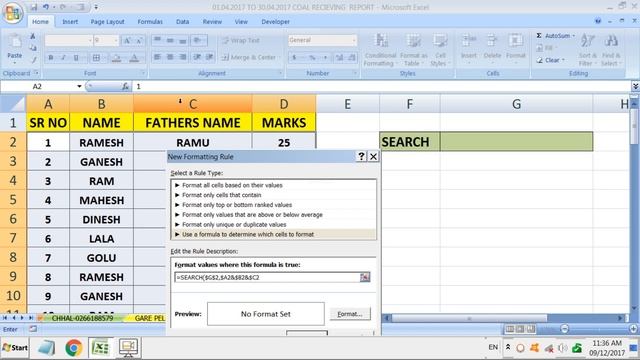Close the New Formatting Rule dialog
Screen dimensions: 640x360
[373, 157]
